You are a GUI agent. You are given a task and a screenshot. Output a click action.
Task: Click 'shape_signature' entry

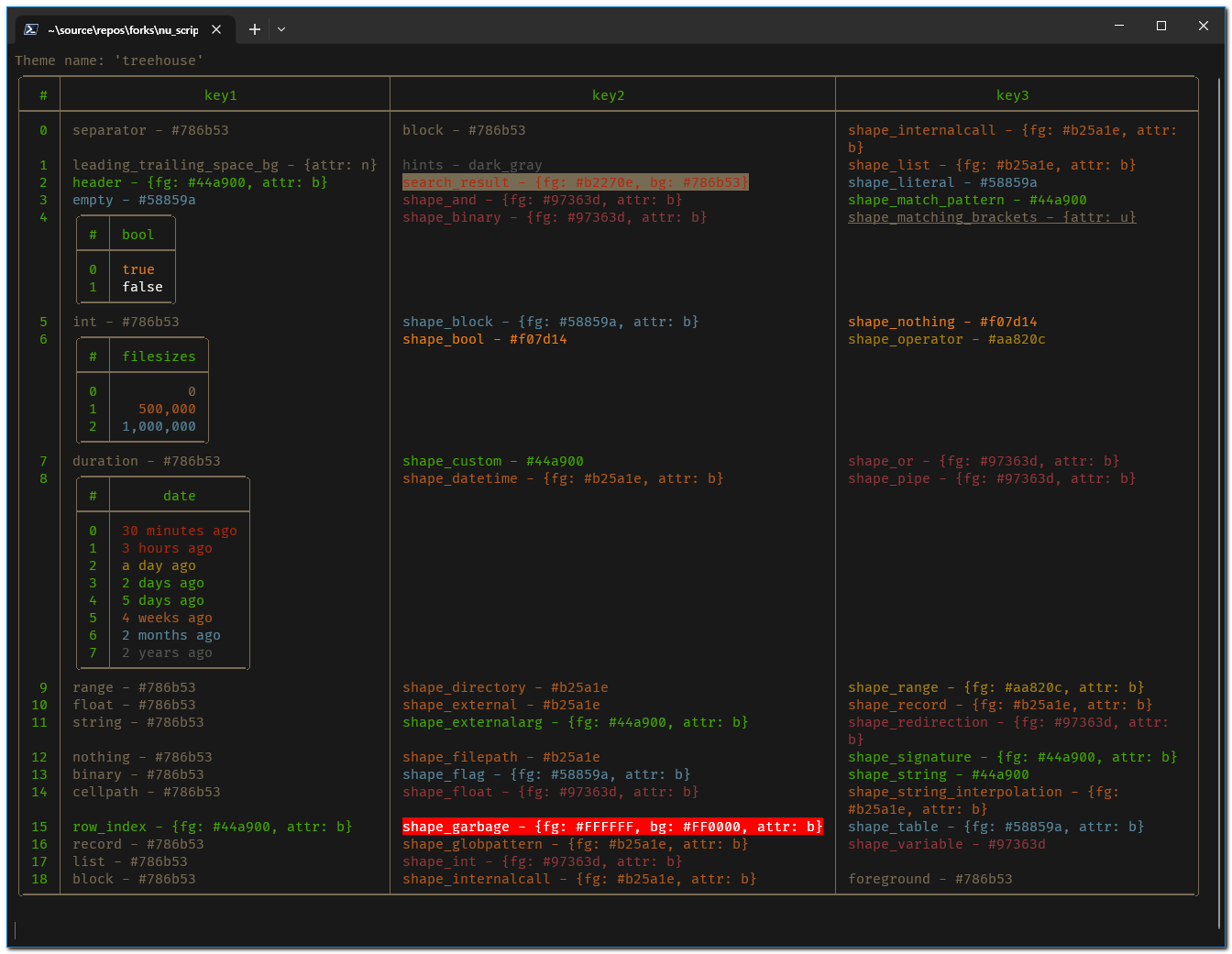tap(1013, 757)
